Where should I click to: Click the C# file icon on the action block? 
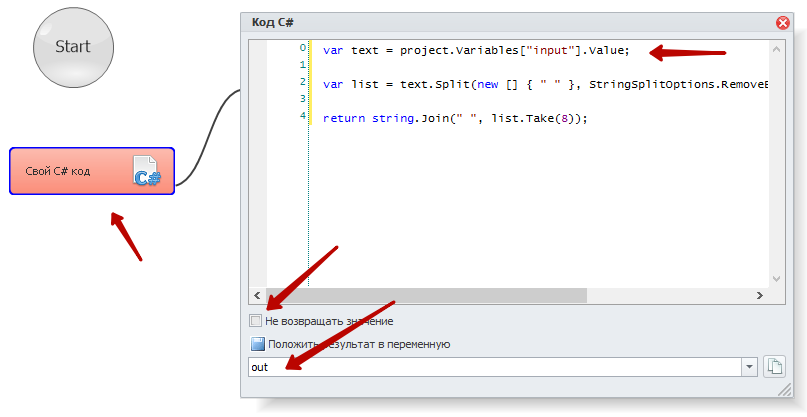[x=147, y=171]
